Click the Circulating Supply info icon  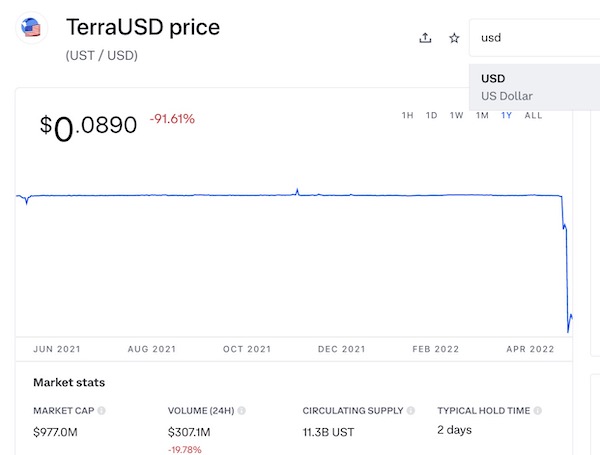coord(411,411)
